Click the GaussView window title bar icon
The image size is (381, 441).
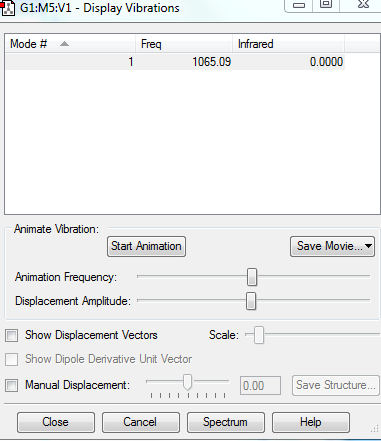tap(8, 8)
